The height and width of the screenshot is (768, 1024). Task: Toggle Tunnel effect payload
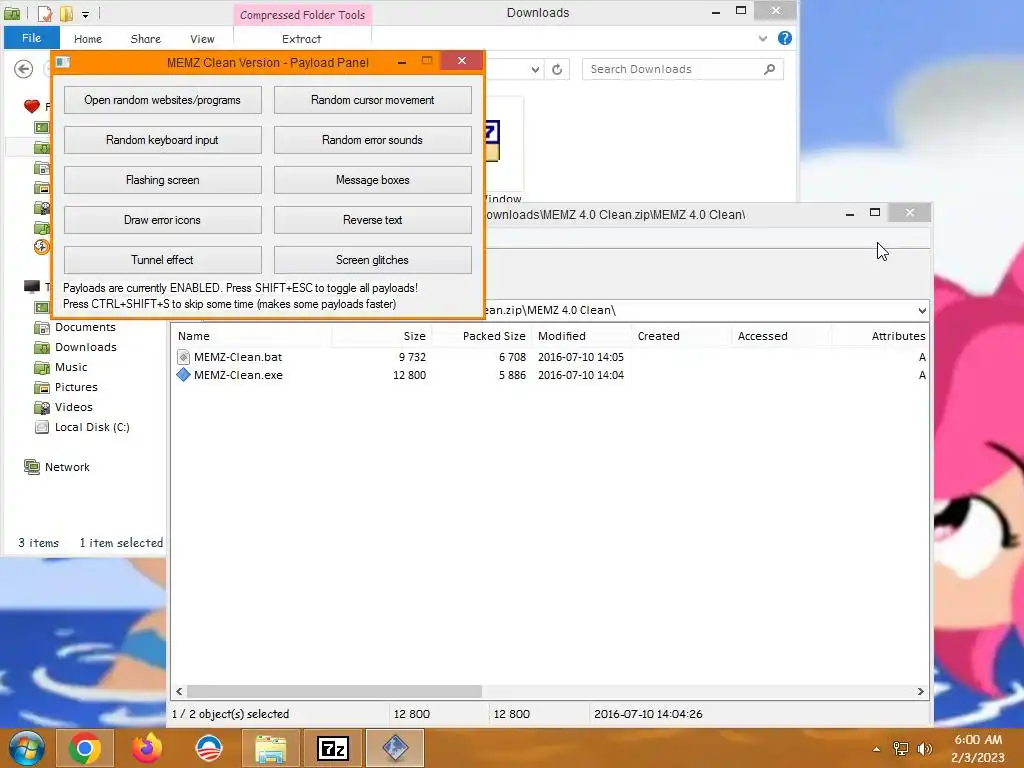tap(163, 260)
